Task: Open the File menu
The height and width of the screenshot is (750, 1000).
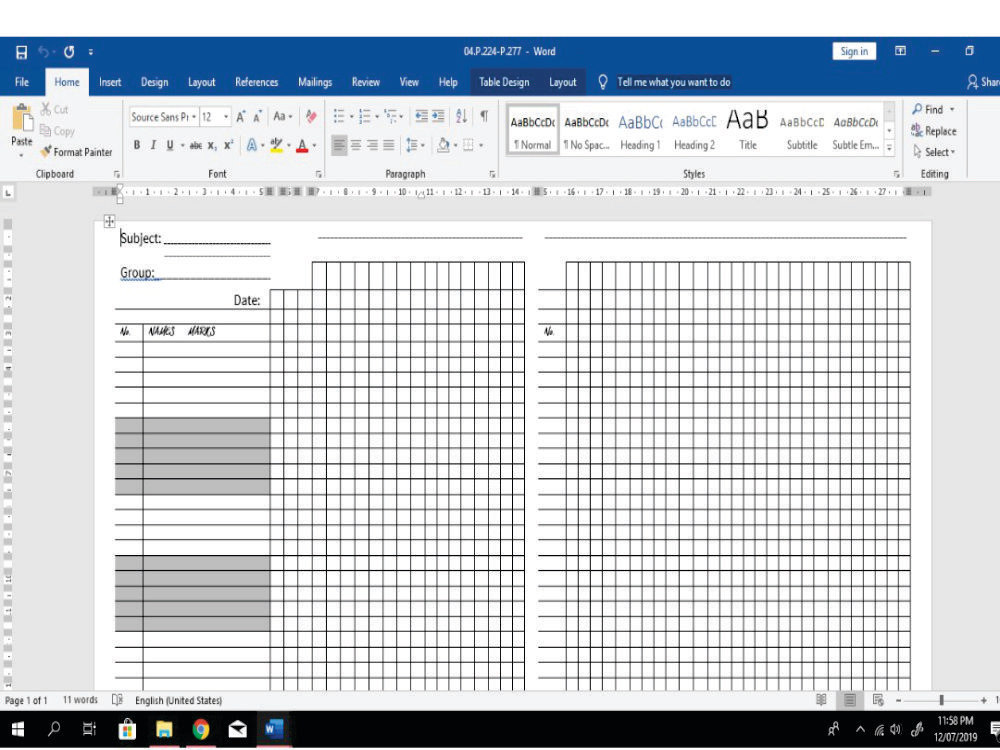Action: 22,82
